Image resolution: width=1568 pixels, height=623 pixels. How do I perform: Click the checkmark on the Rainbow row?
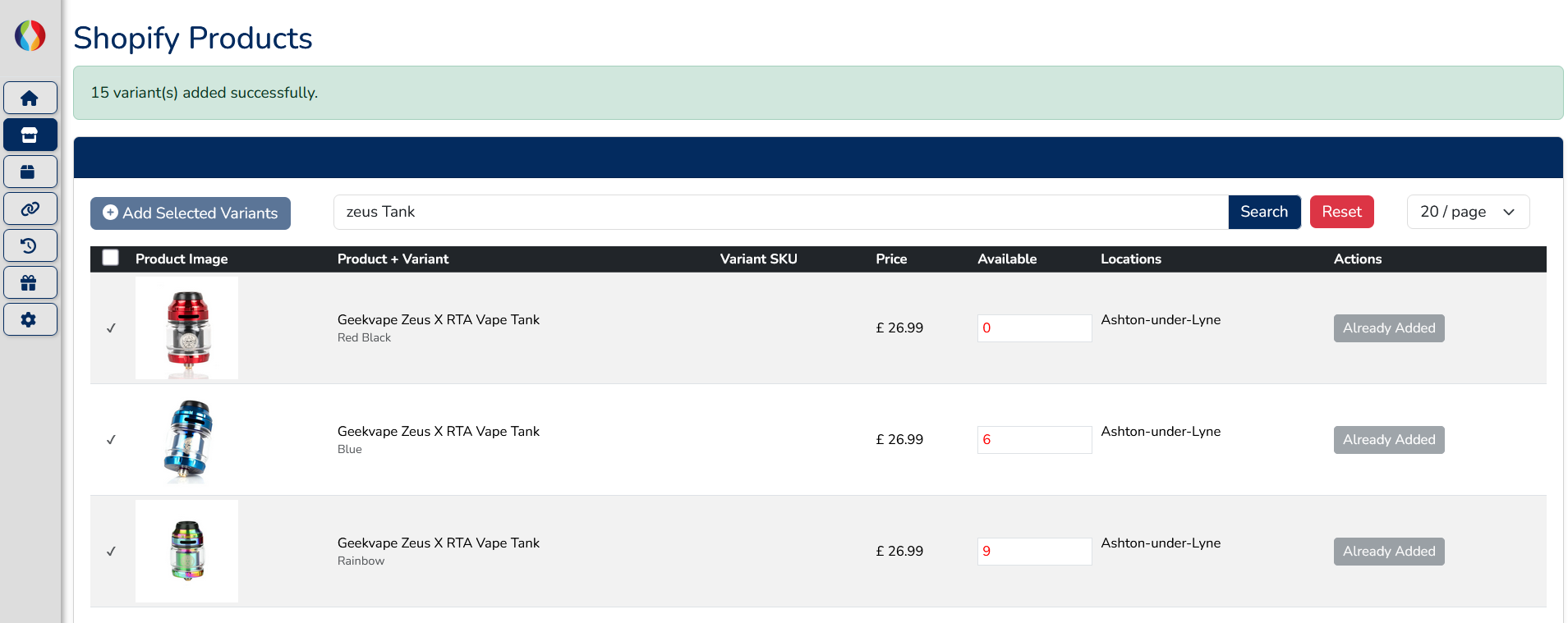click(111, 552)
